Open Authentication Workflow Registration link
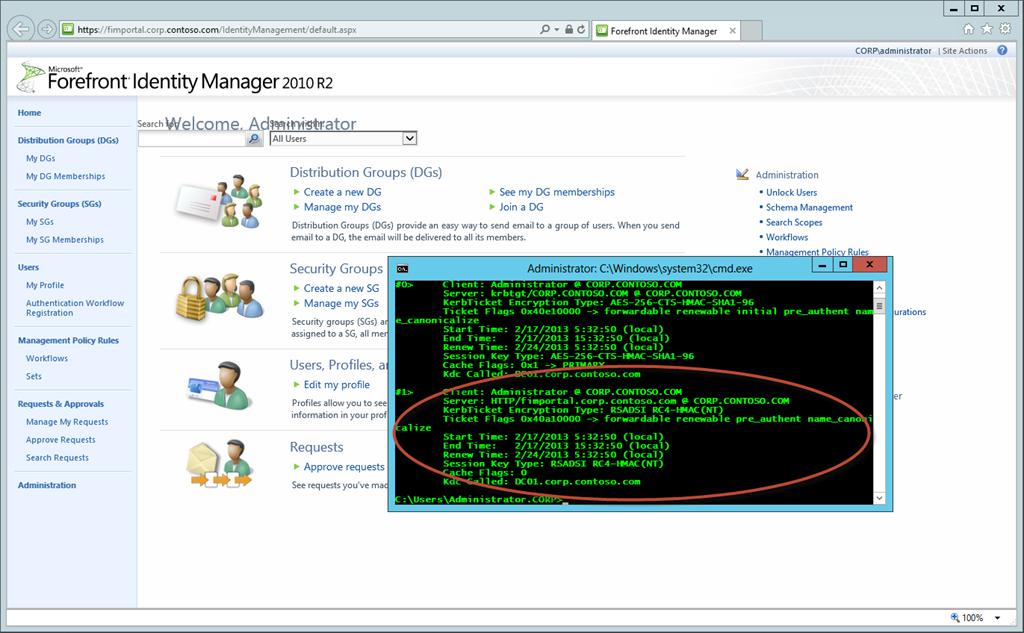1024x633 pixels. (x=75, y=308)
